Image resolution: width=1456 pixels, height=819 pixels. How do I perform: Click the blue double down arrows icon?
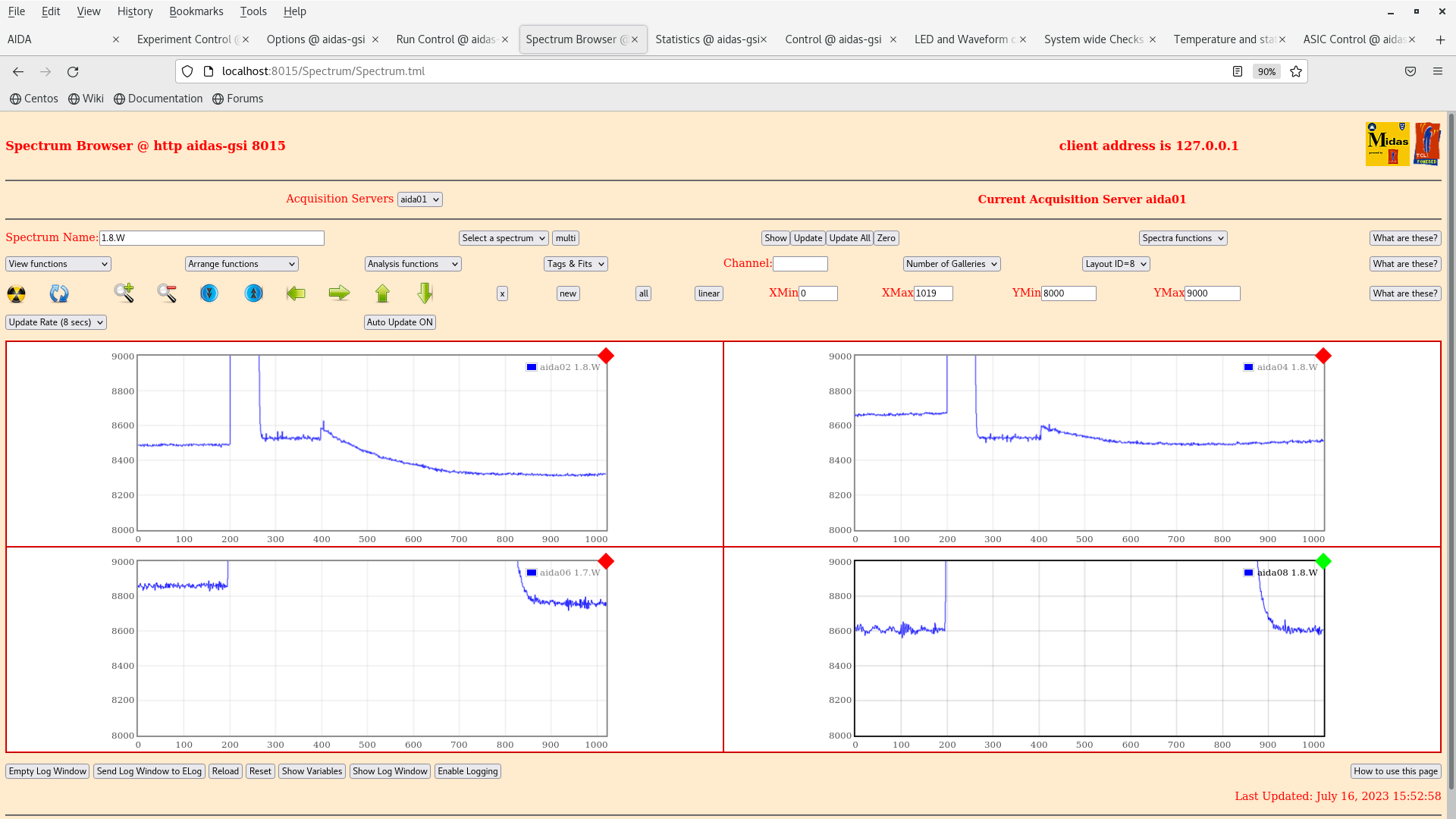(209, 293)
